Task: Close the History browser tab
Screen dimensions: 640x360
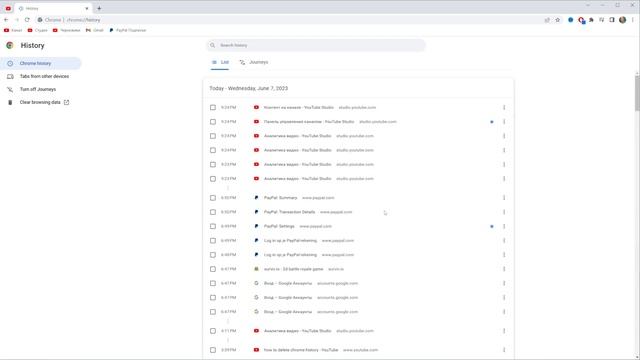Action: [87, 8]
